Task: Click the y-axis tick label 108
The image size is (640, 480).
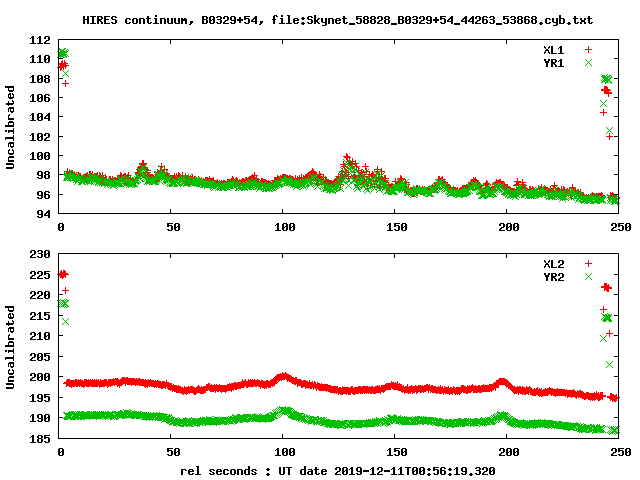Action: point(40,79)
